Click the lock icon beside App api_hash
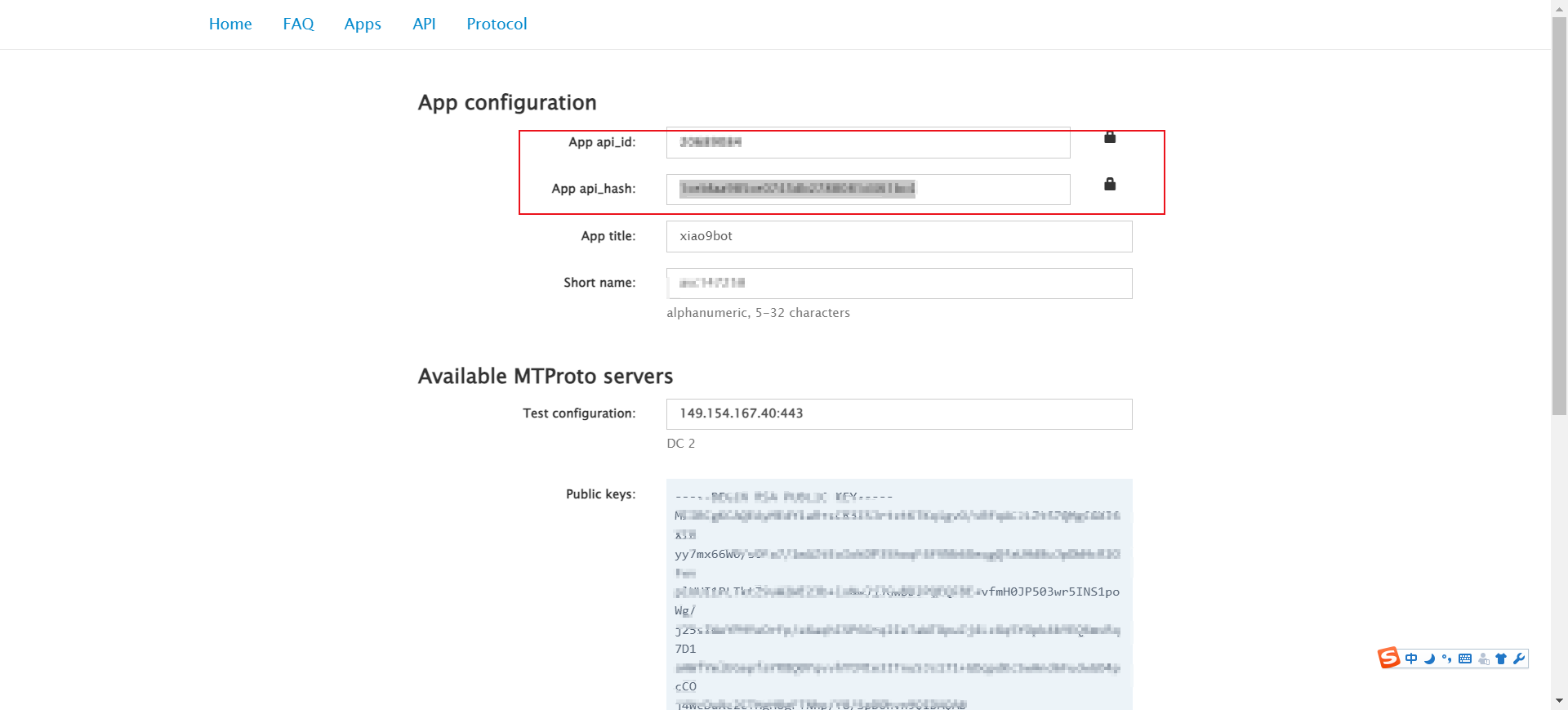Viewport: 1568px width, 710px height. coord(1110,185)
